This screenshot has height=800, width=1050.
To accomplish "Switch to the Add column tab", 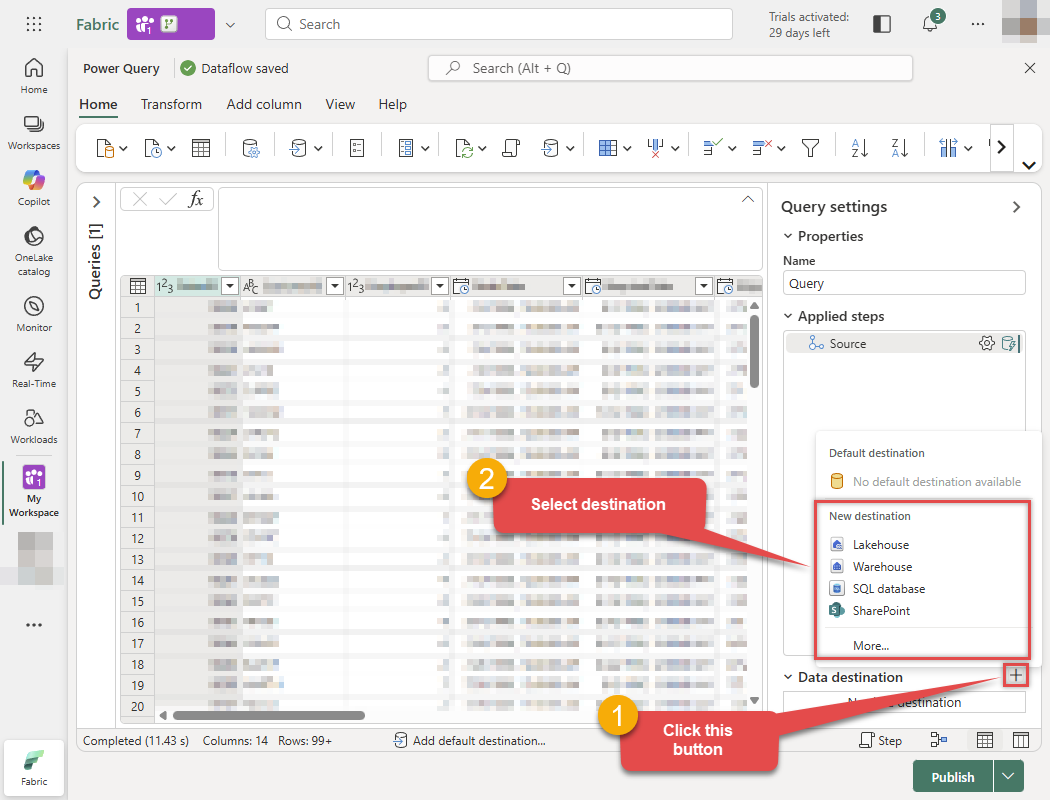I will coord(264,104).
